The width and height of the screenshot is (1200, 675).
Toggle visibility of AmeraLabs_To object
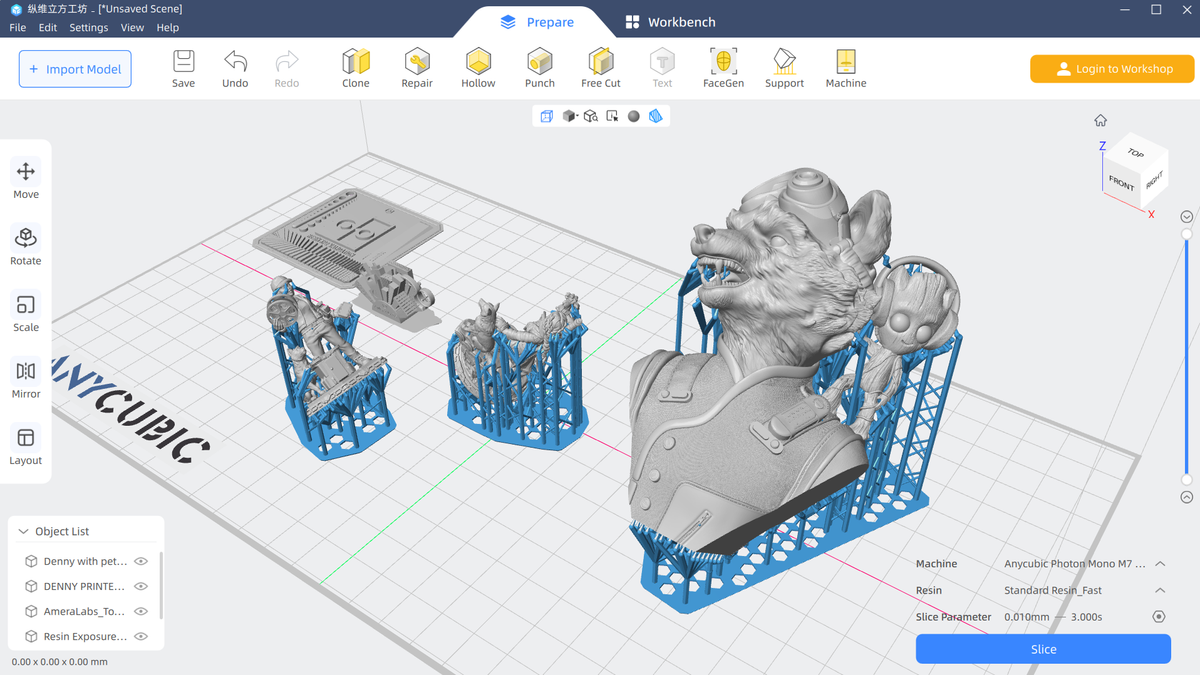pos(141,611)
